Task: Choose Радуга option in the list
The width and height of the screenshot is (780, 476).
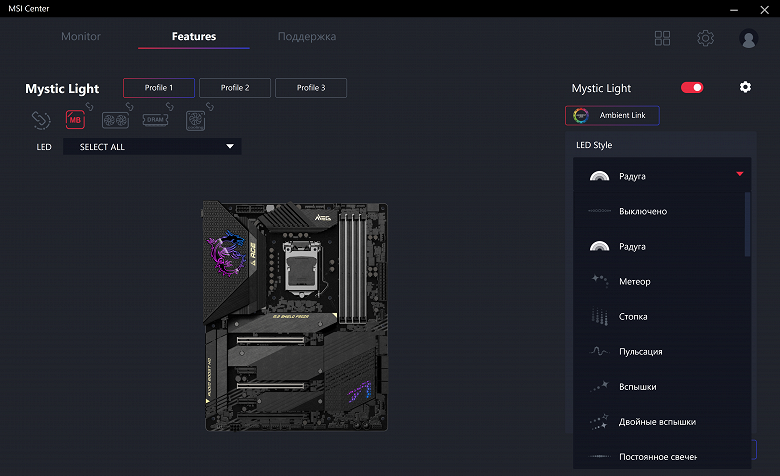Action: click(659, 246)
